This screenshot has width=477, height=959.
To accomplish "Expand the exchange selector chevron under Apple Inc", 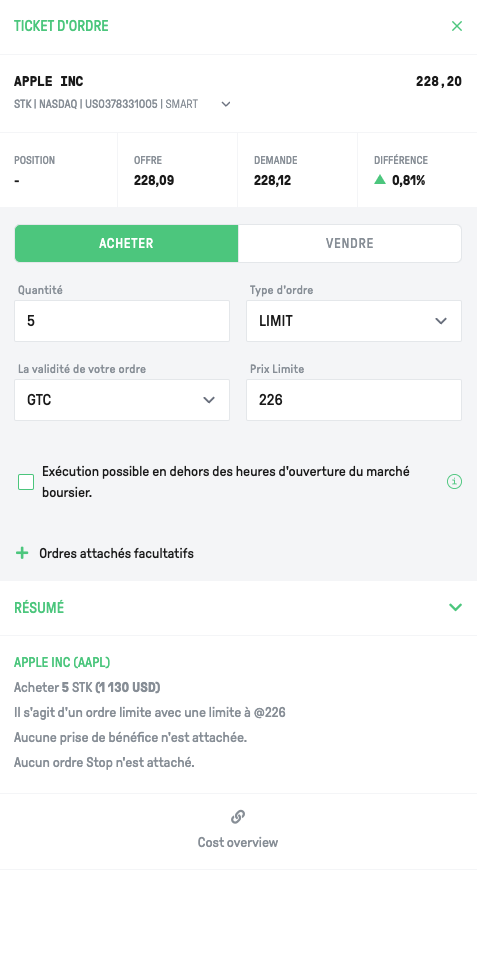I will click(226, 105).
